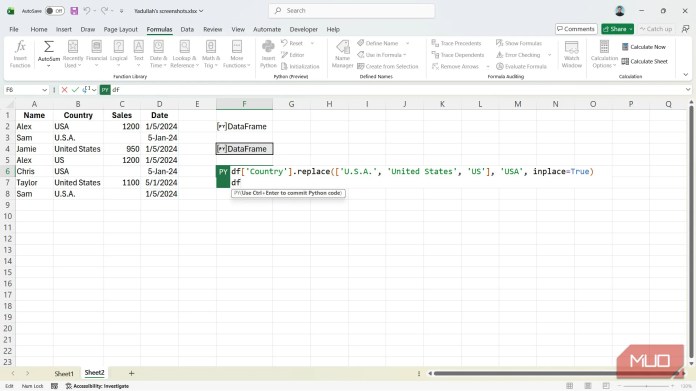This screenshot has height=391, width=696.
Task: Open Logical functions library
Action: [119, 54]
